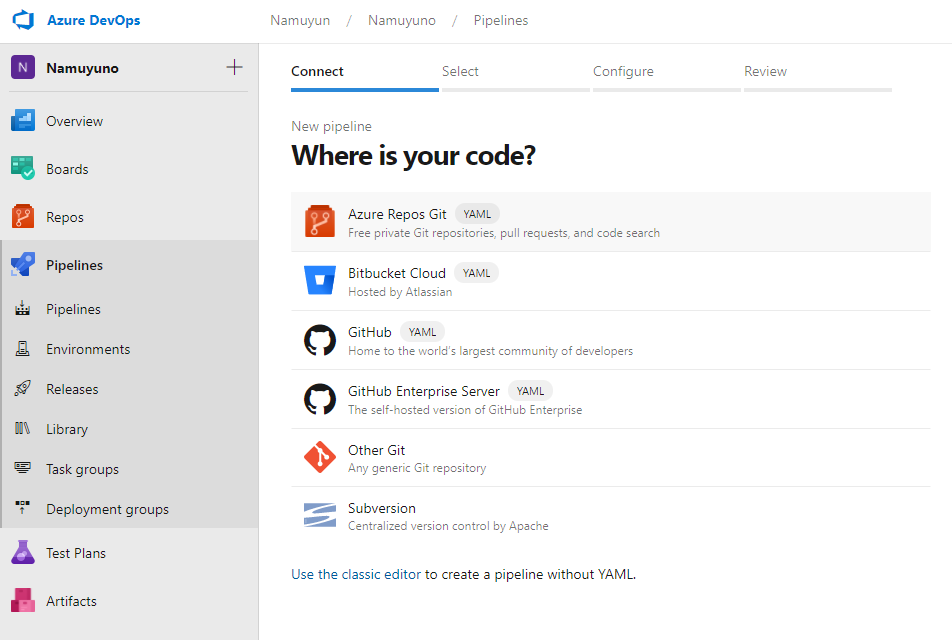Go to the Library page

pyautogui.click(x=67, y=429)
